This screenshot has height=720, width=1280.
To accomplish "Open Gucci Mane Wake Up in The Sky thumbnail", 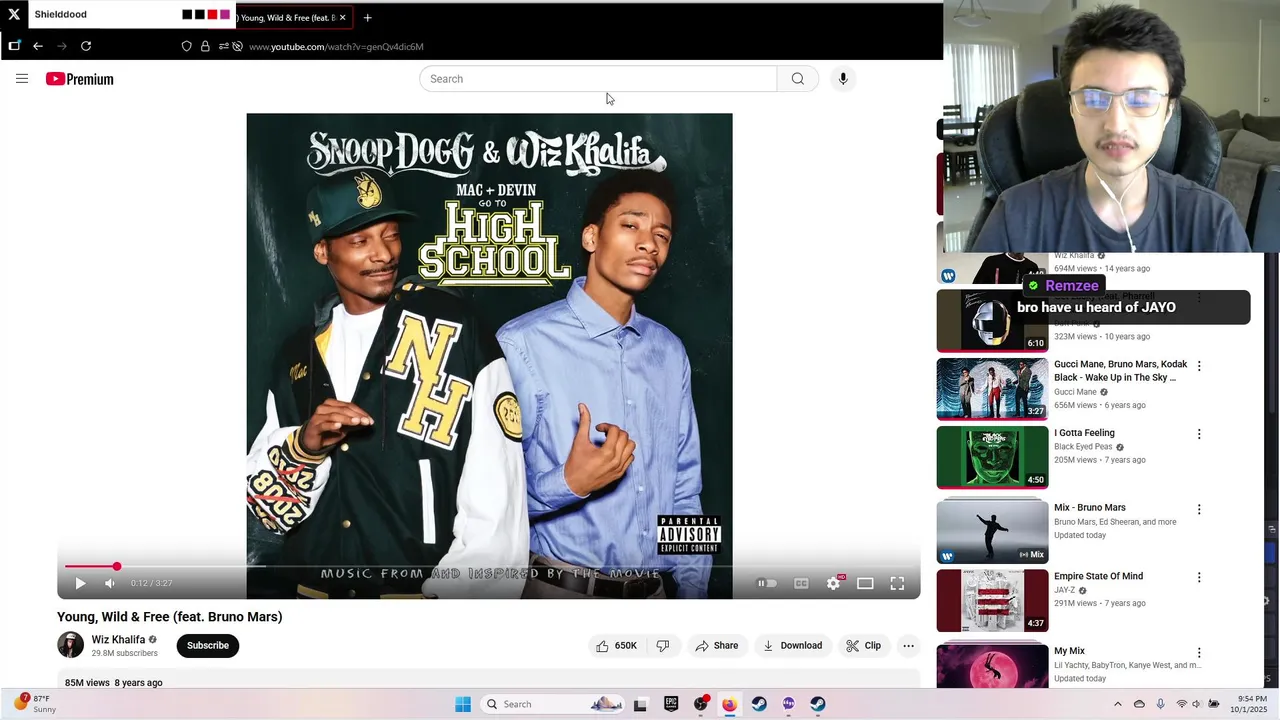I will (992, 389).
